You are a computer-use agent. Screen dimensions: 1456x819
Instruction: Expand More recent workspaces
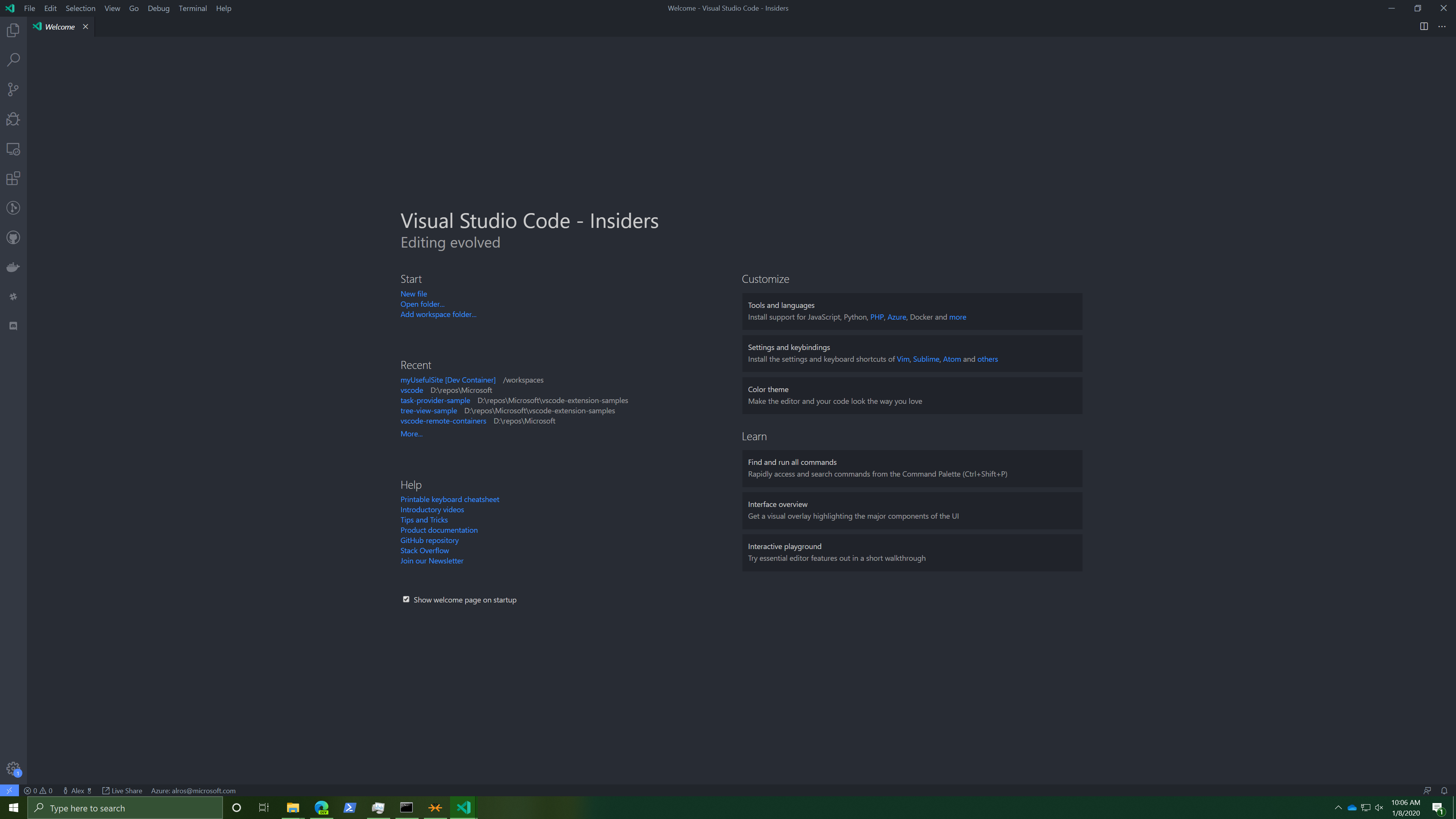(411, 433)
